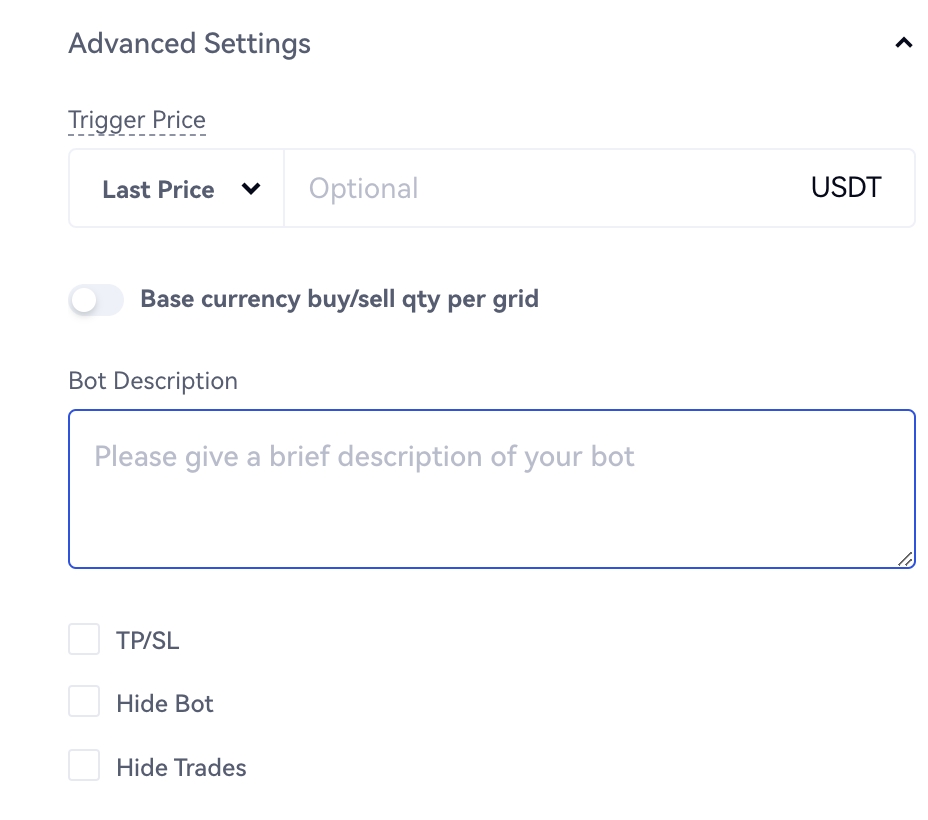Enable Base currency buy/sell qty per grid switch
Viewport: 928px width, 820px height.
[x=96, y=299]
